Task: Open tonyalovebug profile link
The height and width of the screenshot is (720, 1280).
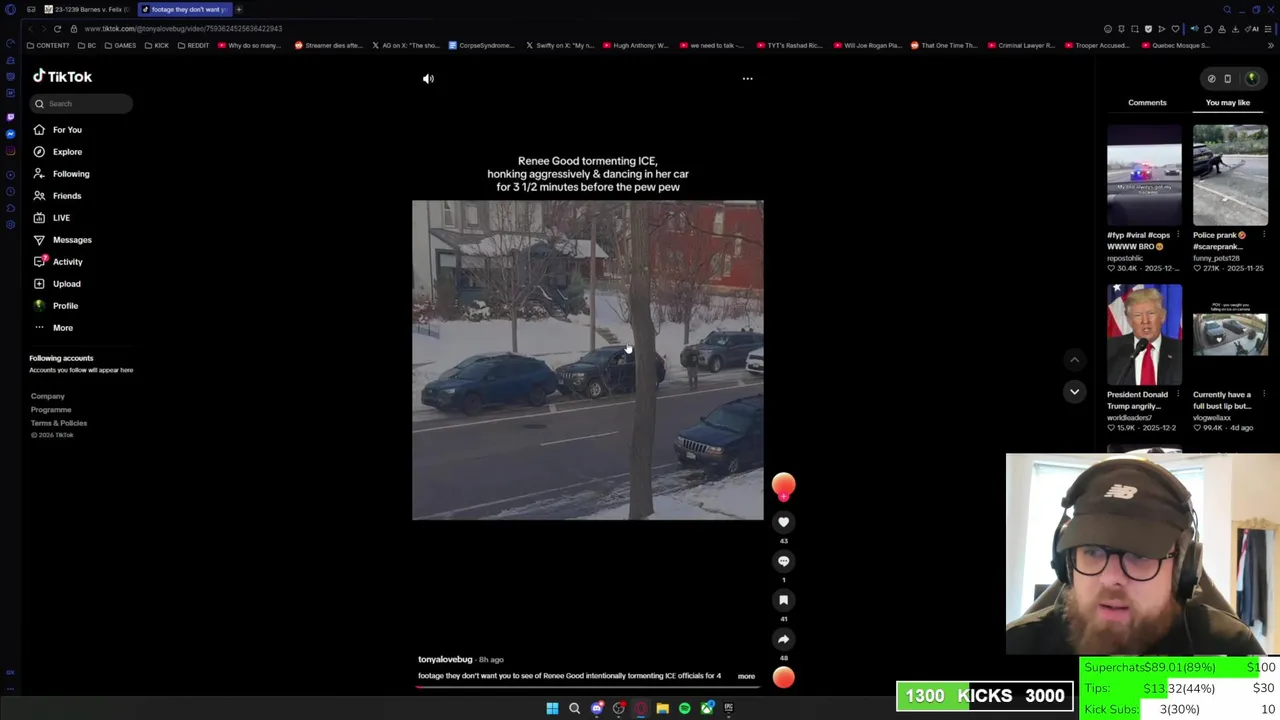Action: pos(445,660)
